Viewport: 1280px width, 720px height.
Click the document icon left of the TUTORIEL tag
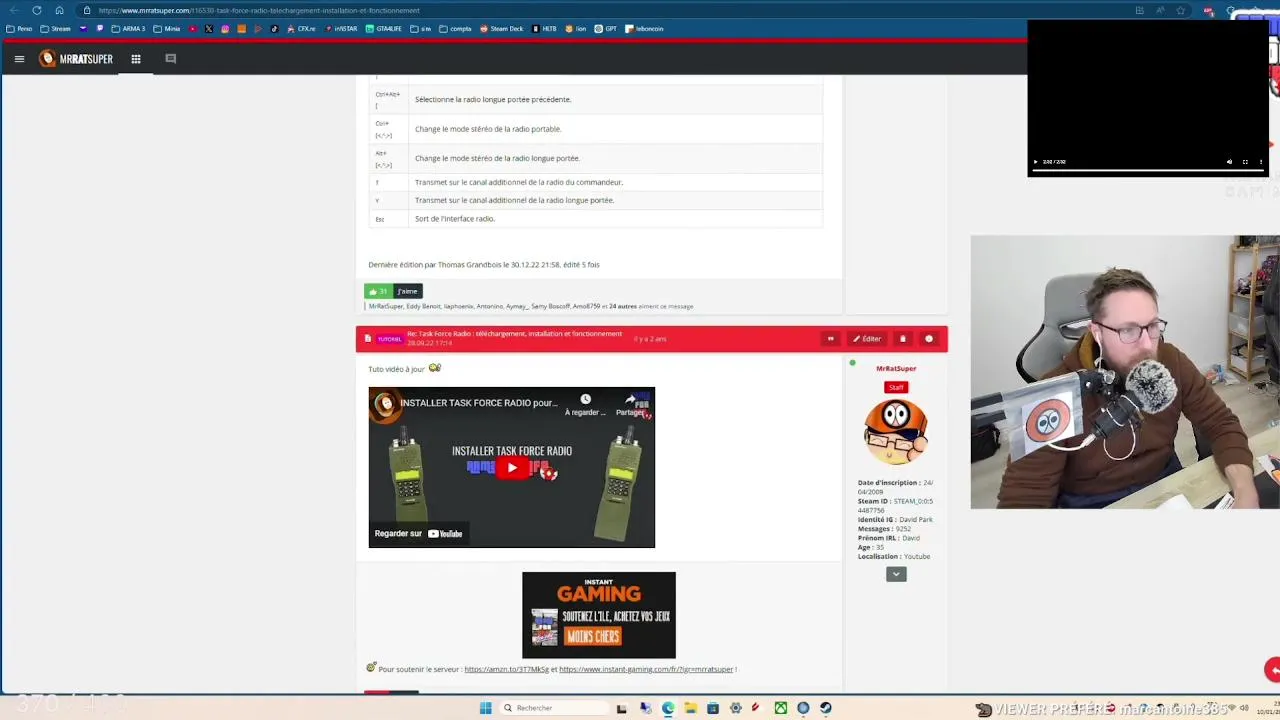[367, 339]
